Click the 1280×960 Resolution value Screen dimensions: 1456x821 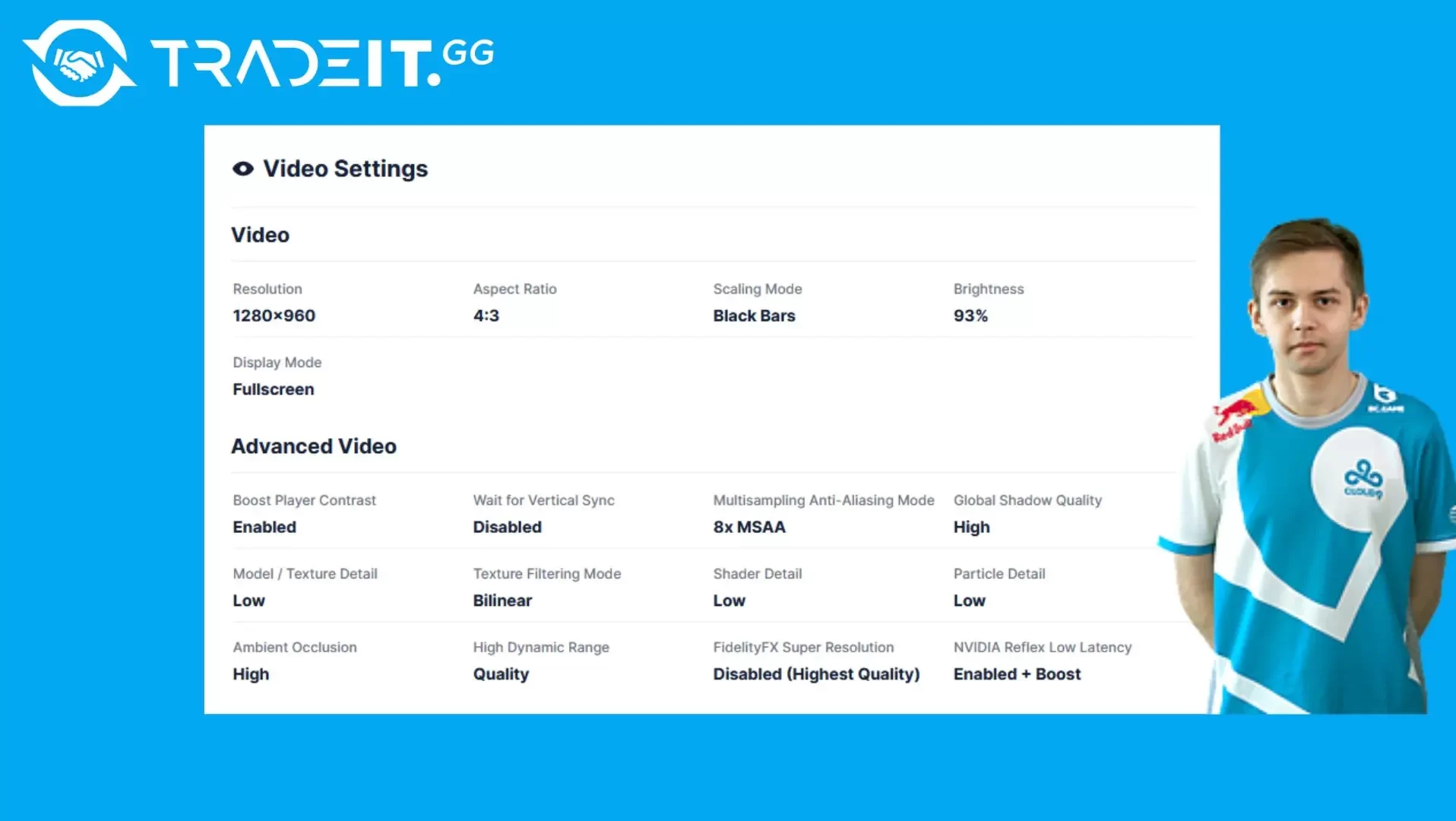click(274, 315)
